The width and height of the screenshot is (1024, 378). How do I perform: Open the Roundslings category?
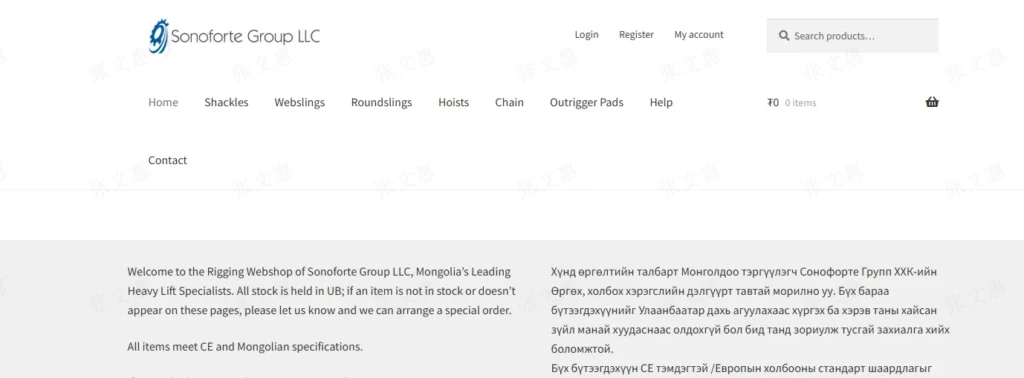tap(381, 102)
